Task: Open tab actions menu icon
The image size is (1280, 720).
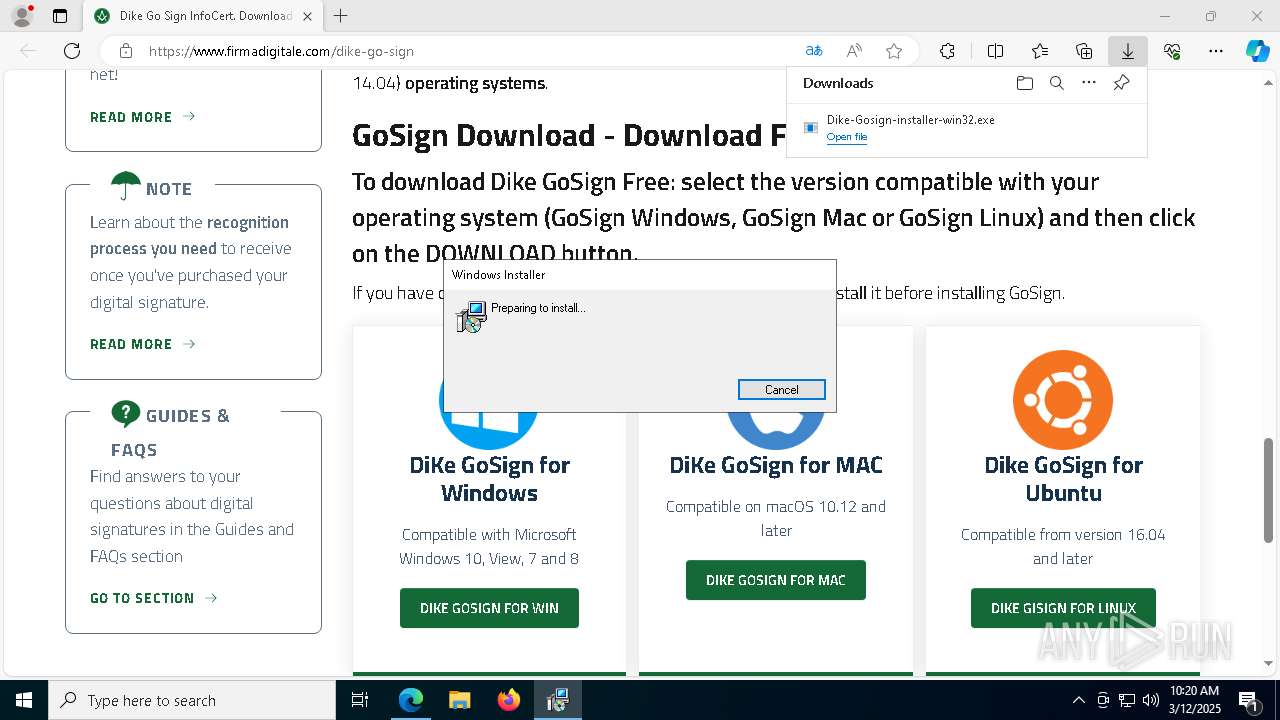Action: 60,16
